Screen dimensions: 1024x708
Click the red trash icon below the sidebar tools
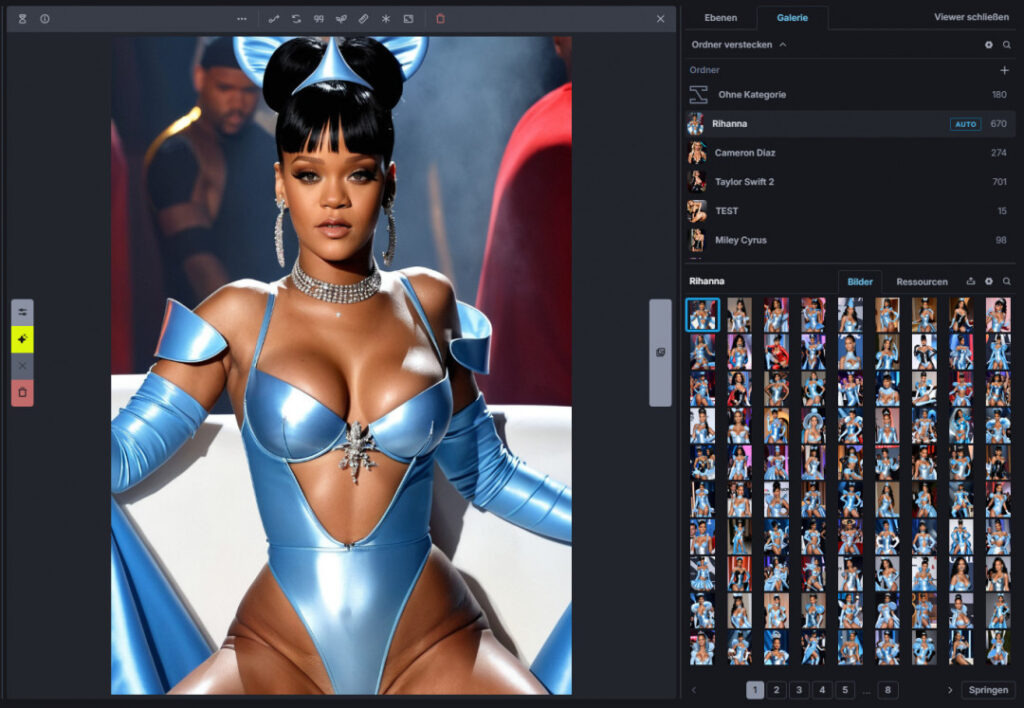(x=22, y=393)
